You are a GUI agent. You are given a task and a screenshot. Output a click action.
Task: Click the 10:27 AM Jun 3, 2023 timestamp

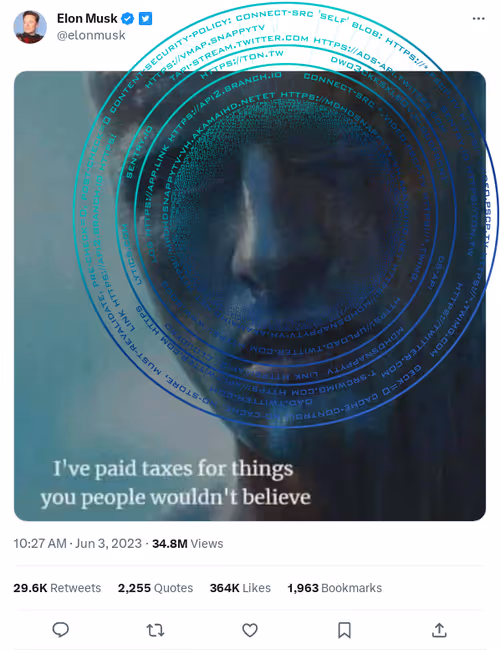click(78, 543)
